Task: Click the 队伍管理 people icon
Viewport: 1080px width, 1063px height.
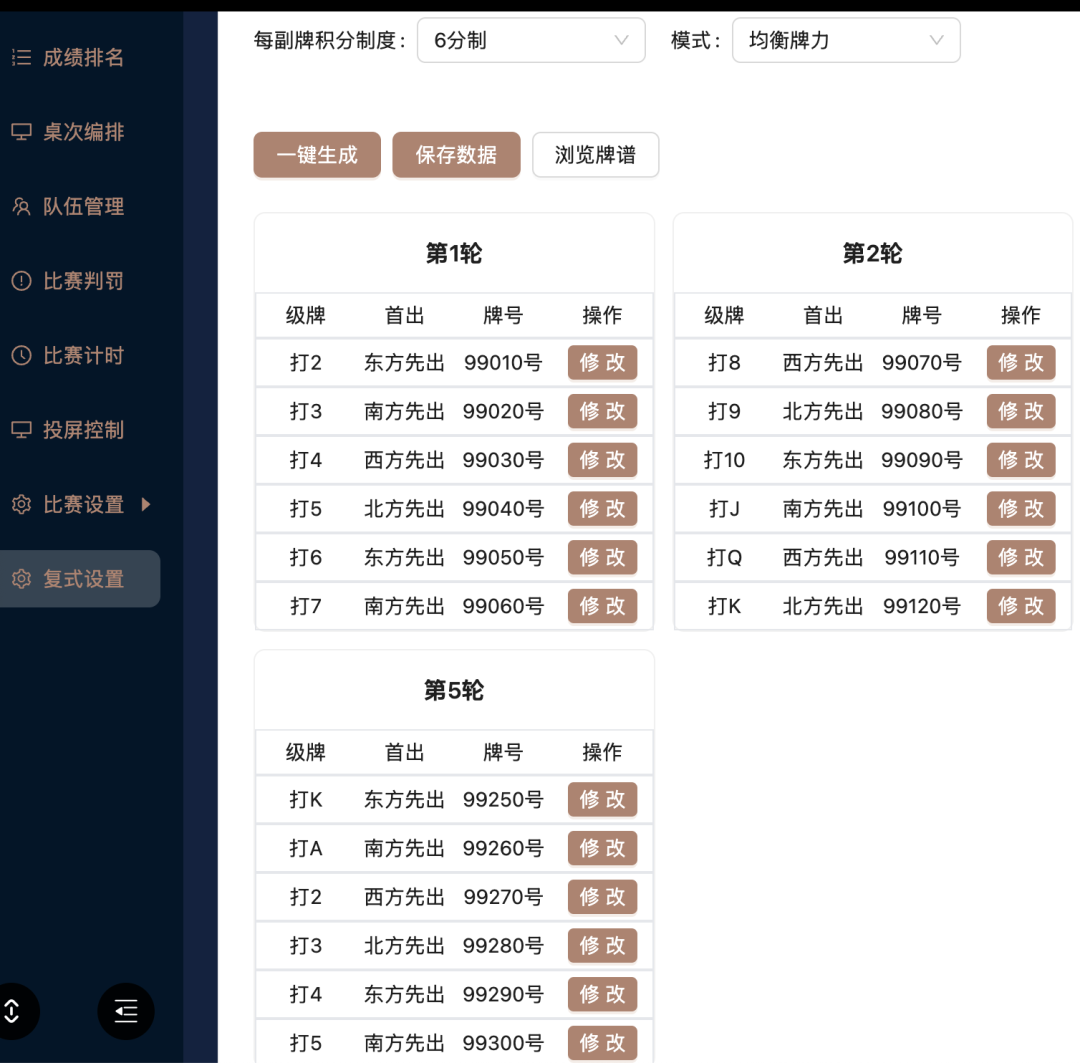Action: coord(21,206)
